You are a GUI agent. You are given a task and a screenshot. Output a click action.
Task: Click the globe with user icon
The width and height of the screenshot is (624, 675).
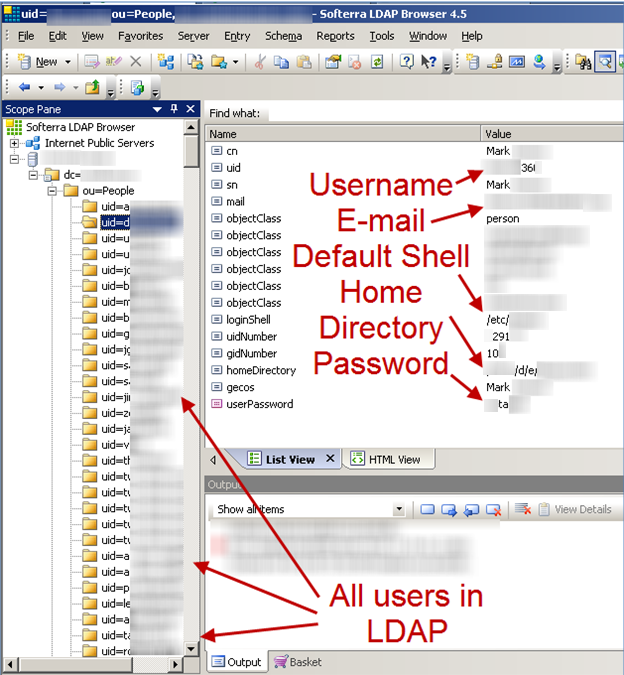539,62
